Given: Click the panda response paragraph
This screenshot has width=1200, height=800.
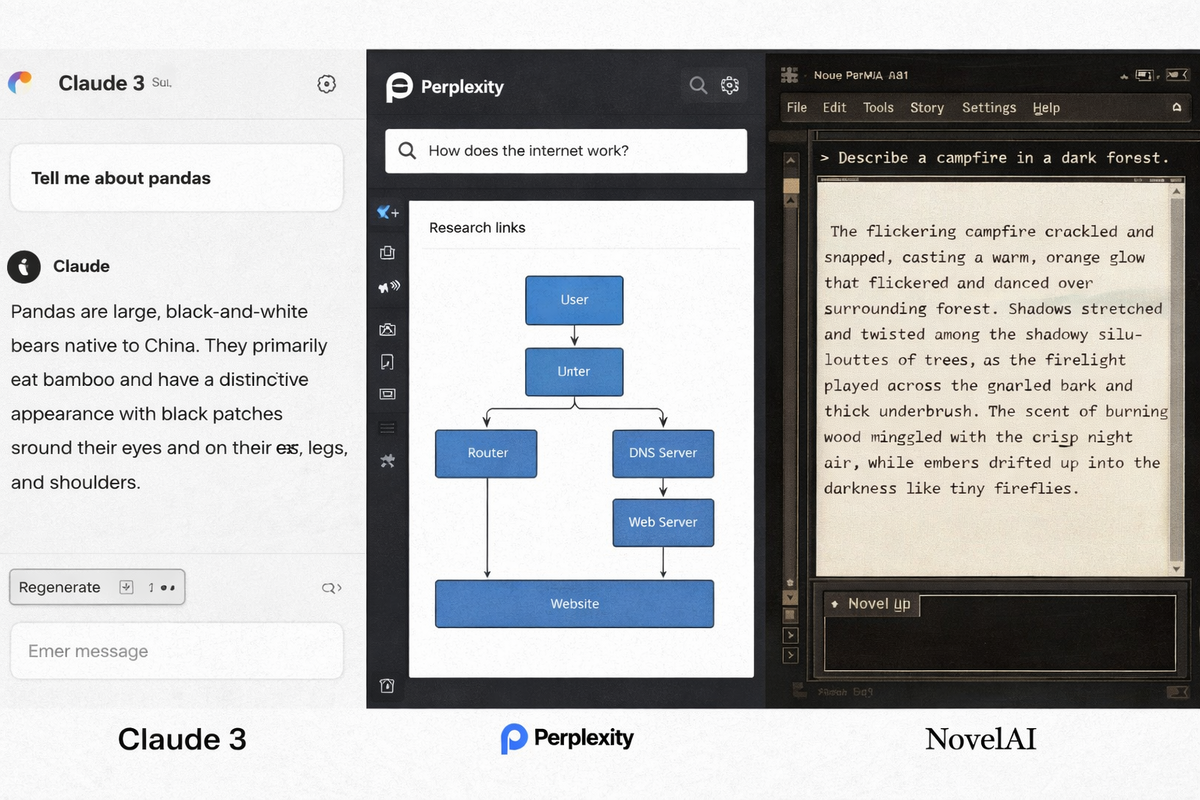Looking at the screenshot, I should coord(179,397).
